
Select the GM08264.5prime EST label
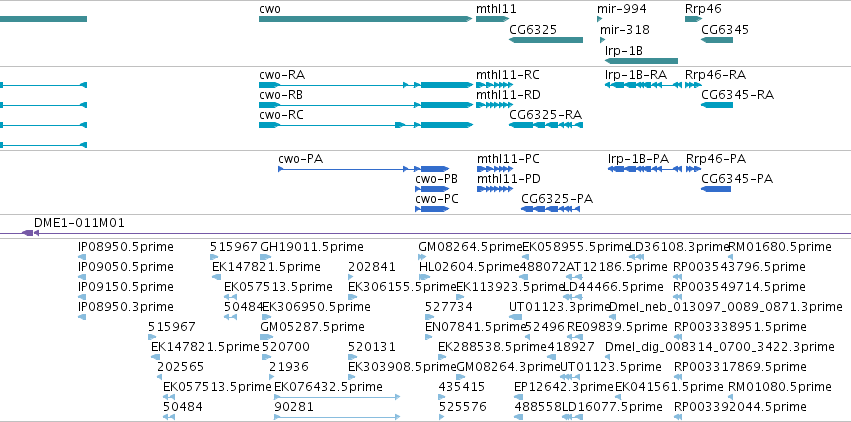coord(469,247)
